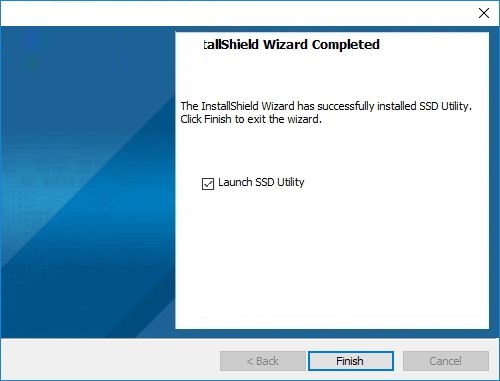The width and height of the screenshot is (500, 381).
Task: Click the blue decorative banner image
Action: pyautogui.click(x=88, y=182)
